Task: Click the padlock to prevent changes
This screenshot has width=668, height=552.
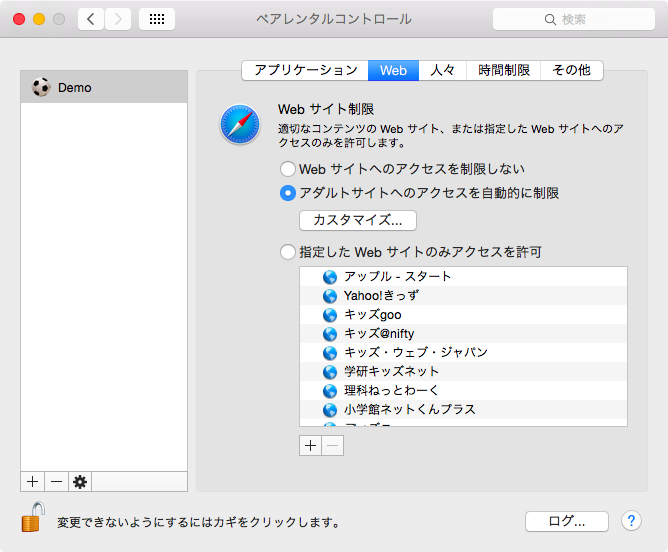Action: coord(33,517)
